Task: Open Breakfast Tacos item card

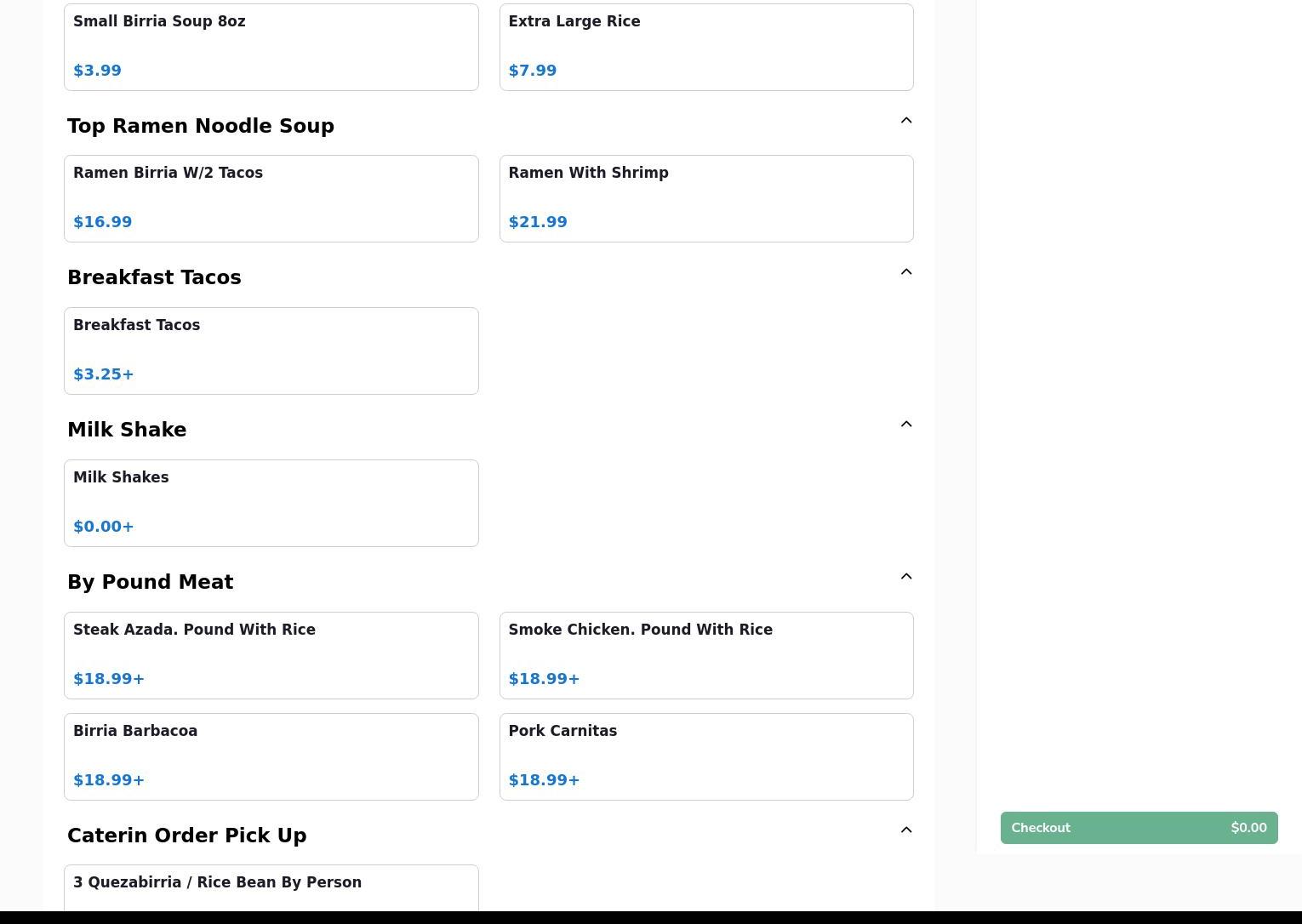Action: click(x=271, y=351)
